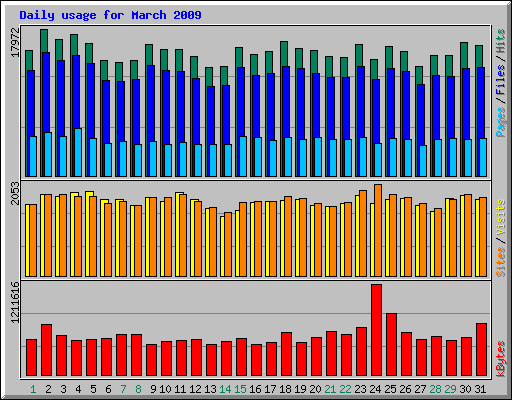Click day label 20 on the x-axis
The width and height of the screenshot is (512, 400).
[x=315, y=389]
